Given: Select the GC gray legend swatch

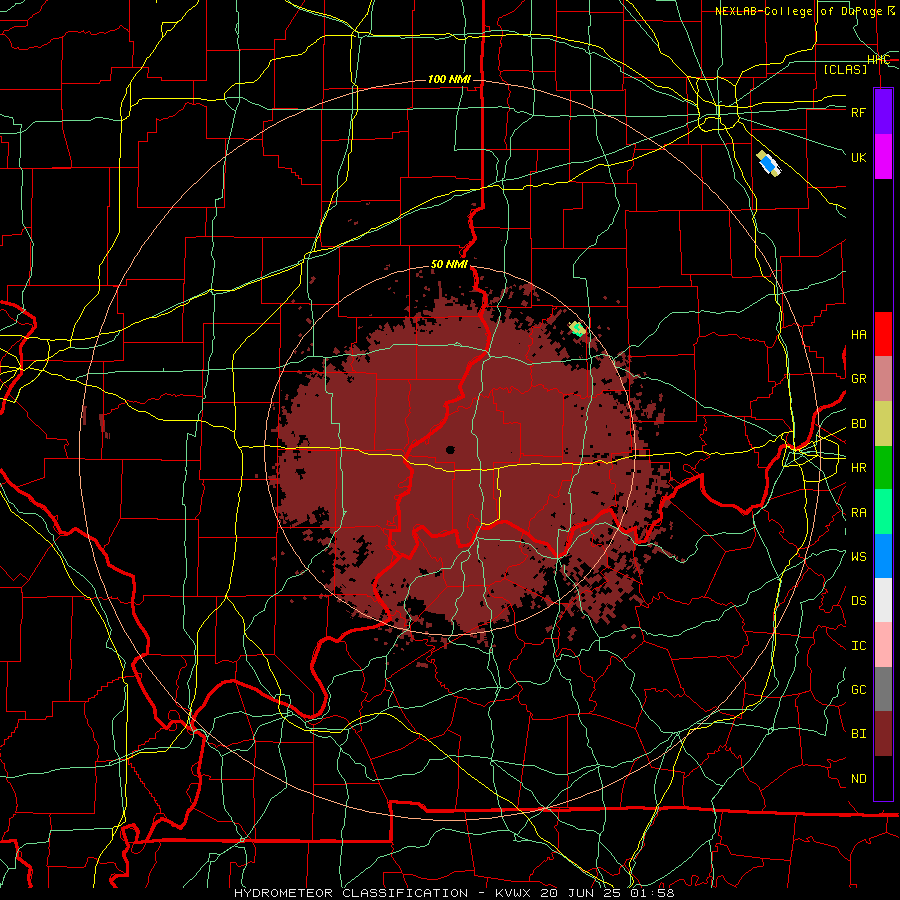Looking at the screenshot, I should coord(883,689).
